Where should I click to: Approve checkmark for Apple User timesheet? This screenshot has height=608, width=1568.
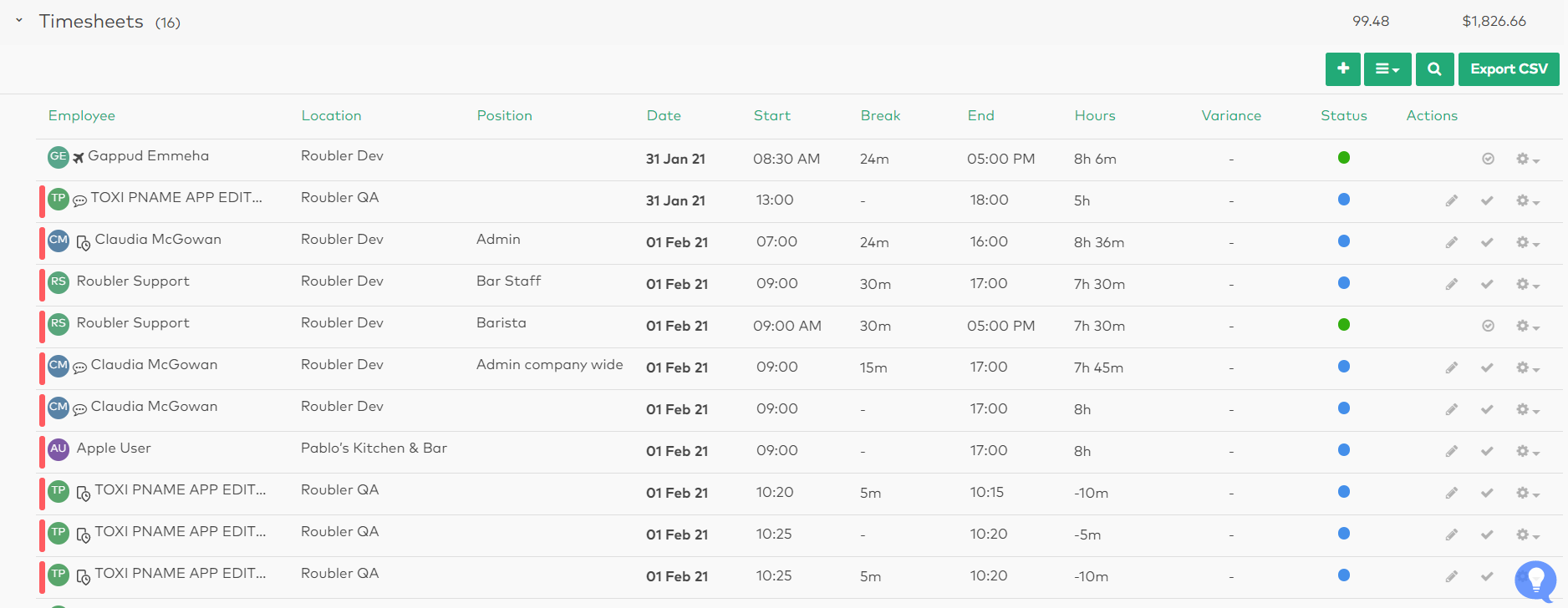1487,451
